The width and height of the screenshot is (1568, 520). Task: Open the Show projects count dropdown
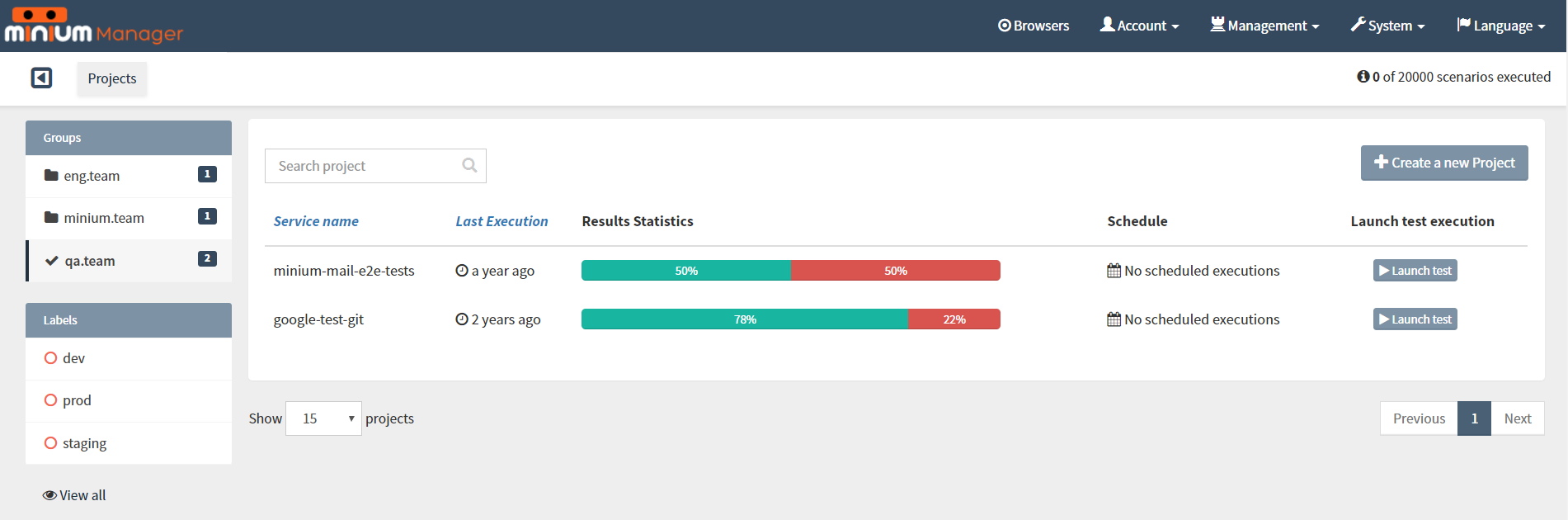[x=323, y=418]
